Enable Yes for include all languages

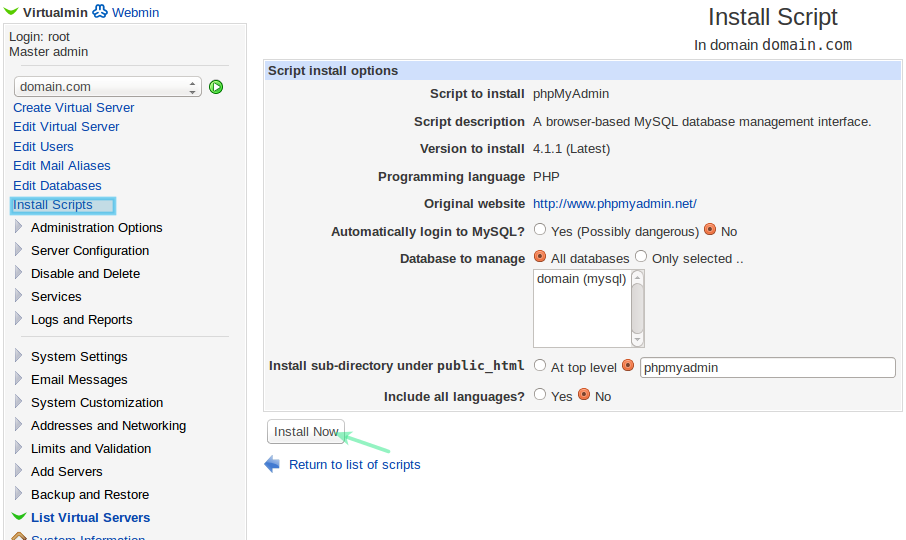(x=540, y=395)
